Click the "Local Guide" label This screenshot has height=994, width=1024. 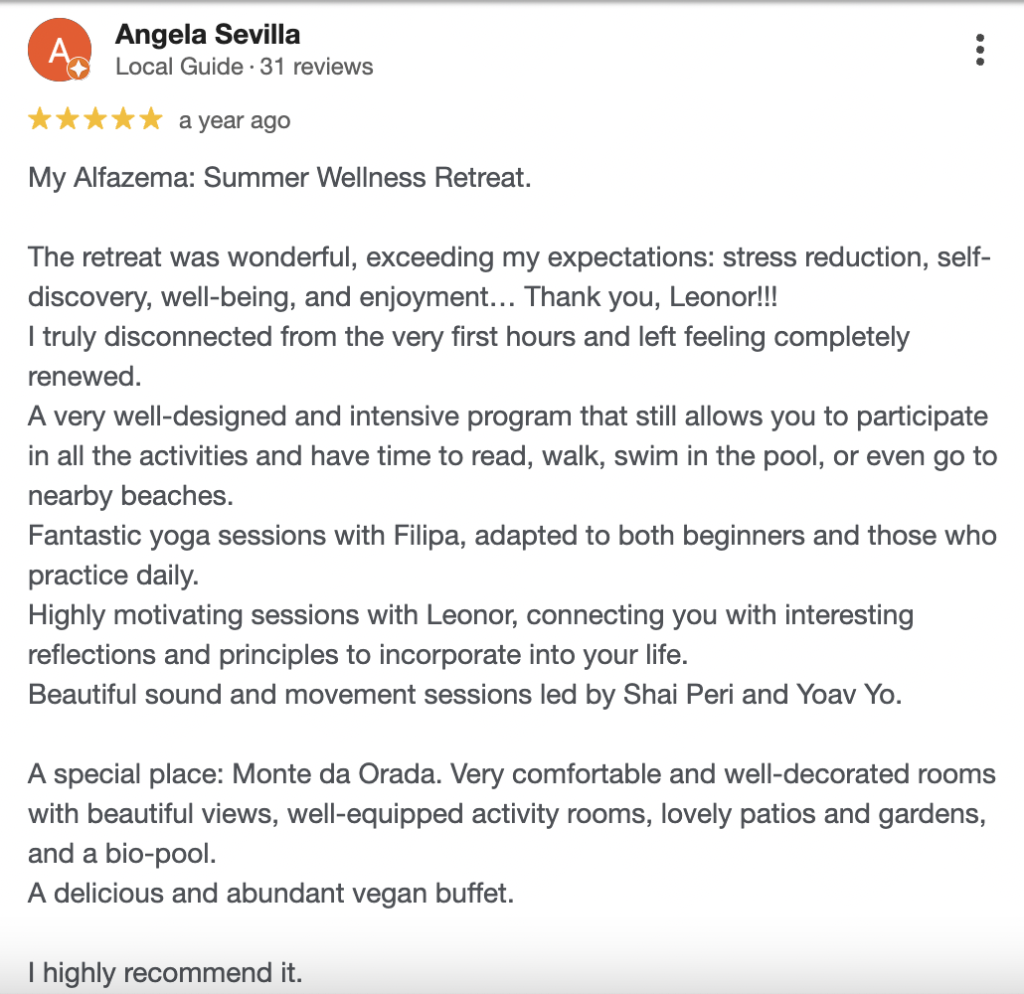pyautogui.click(x=179, y=67)
